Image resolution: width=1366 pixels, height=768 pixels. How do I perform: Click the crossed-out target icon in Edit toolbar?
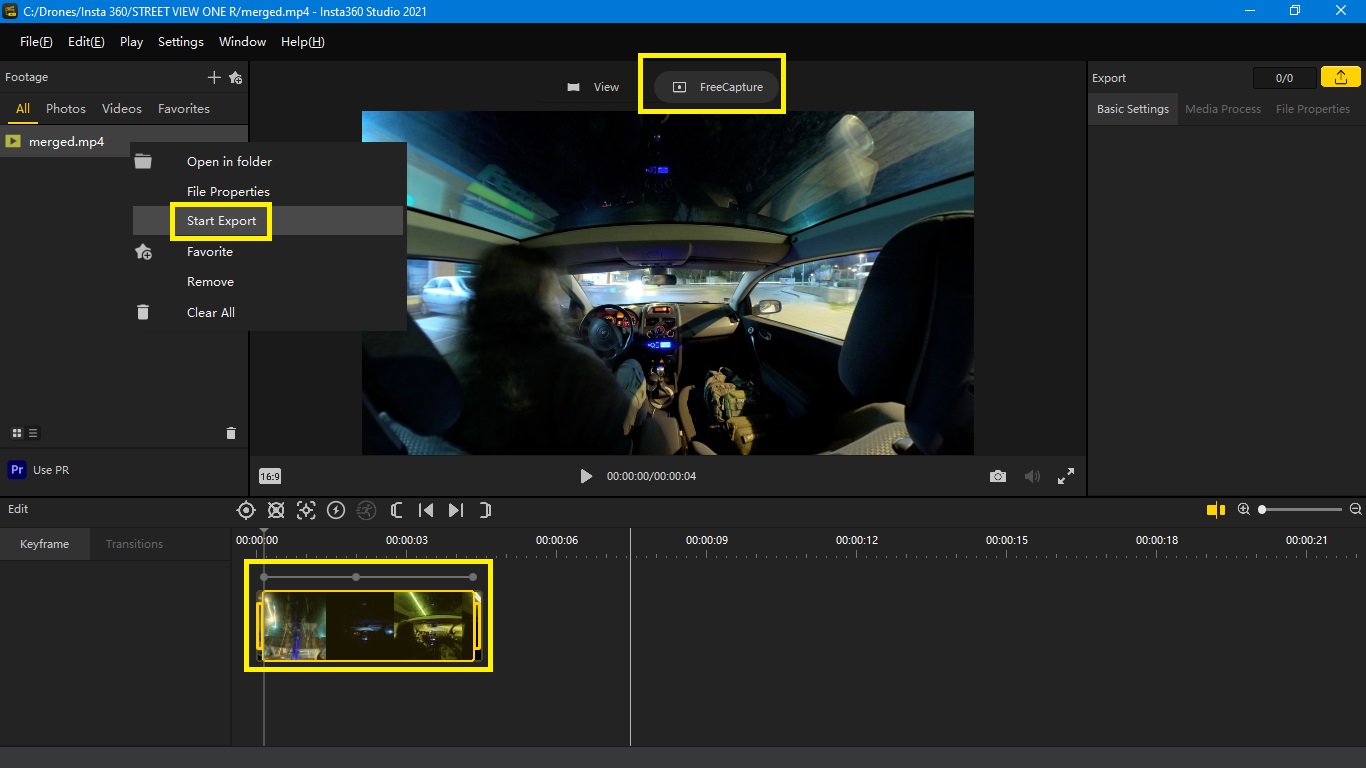pyautogui.click(x=276, y=510)
